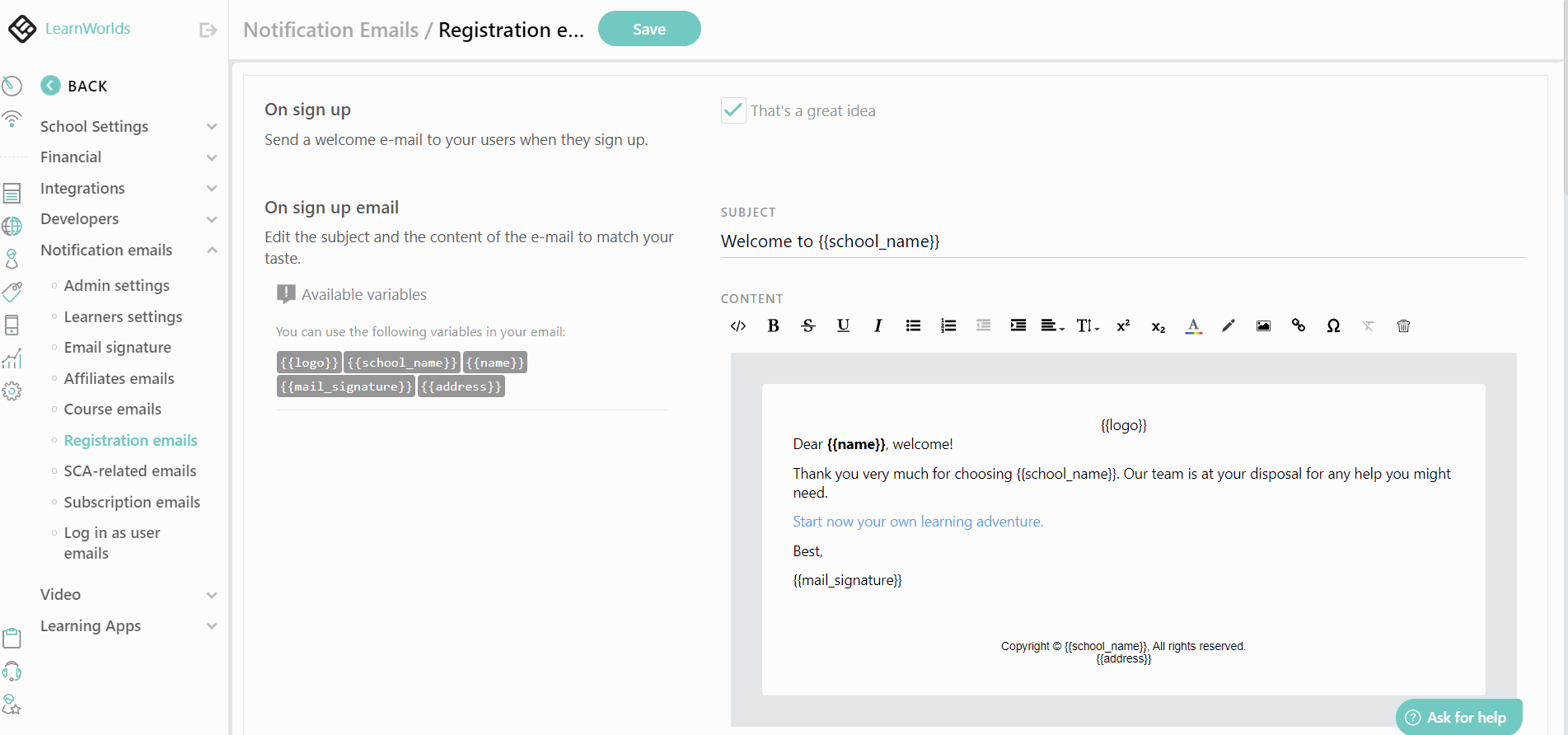Clear email content with trash icon

[x=1404, y=325]
